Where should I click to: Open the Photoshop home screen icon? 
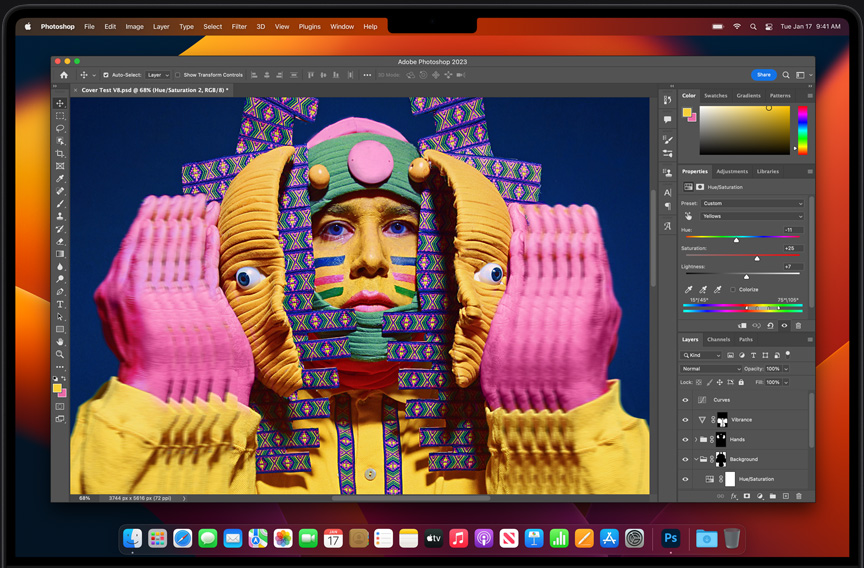(x=64, y=75)
